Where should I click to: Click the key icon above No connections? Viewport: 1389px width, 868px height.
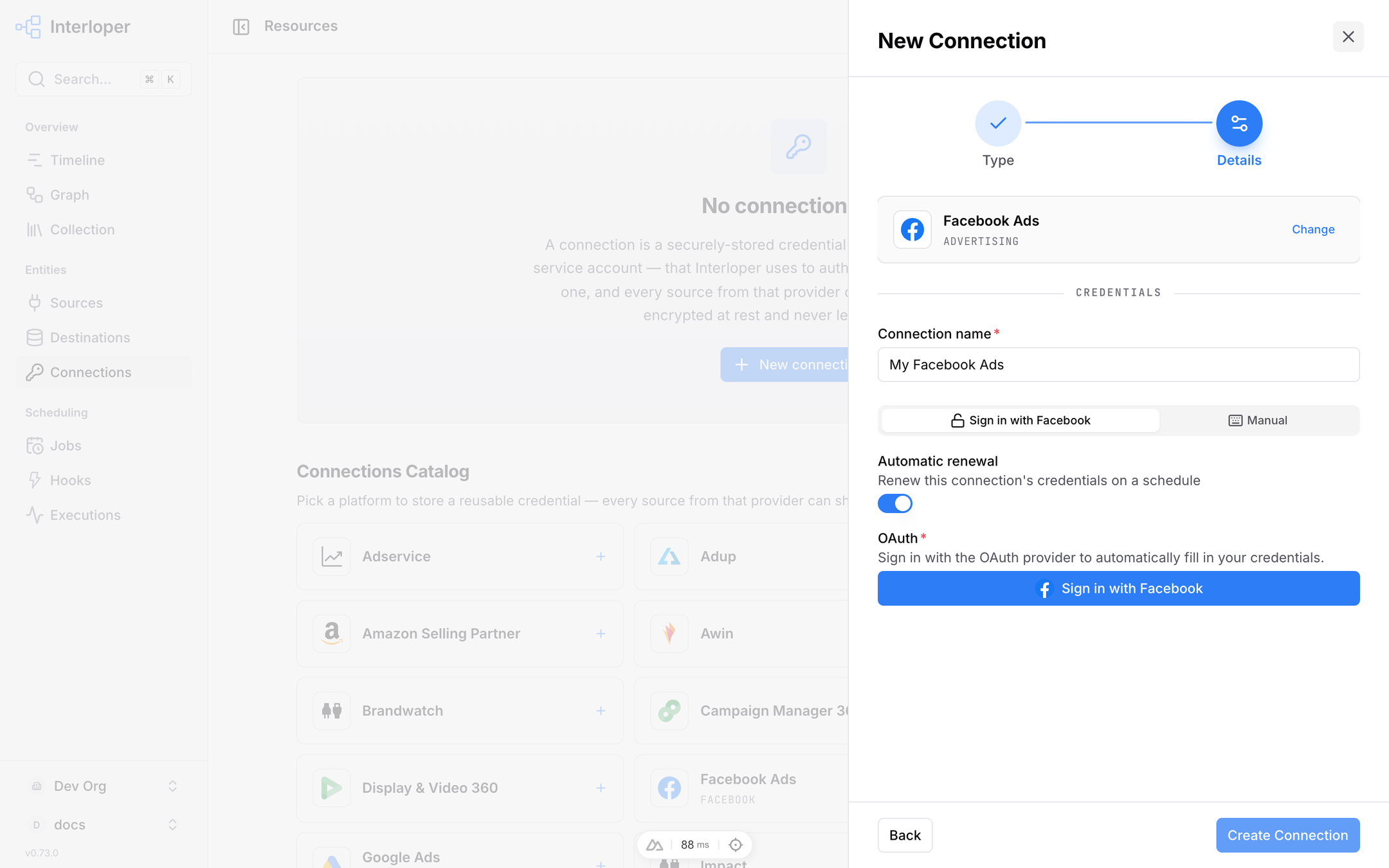[798, 147]
